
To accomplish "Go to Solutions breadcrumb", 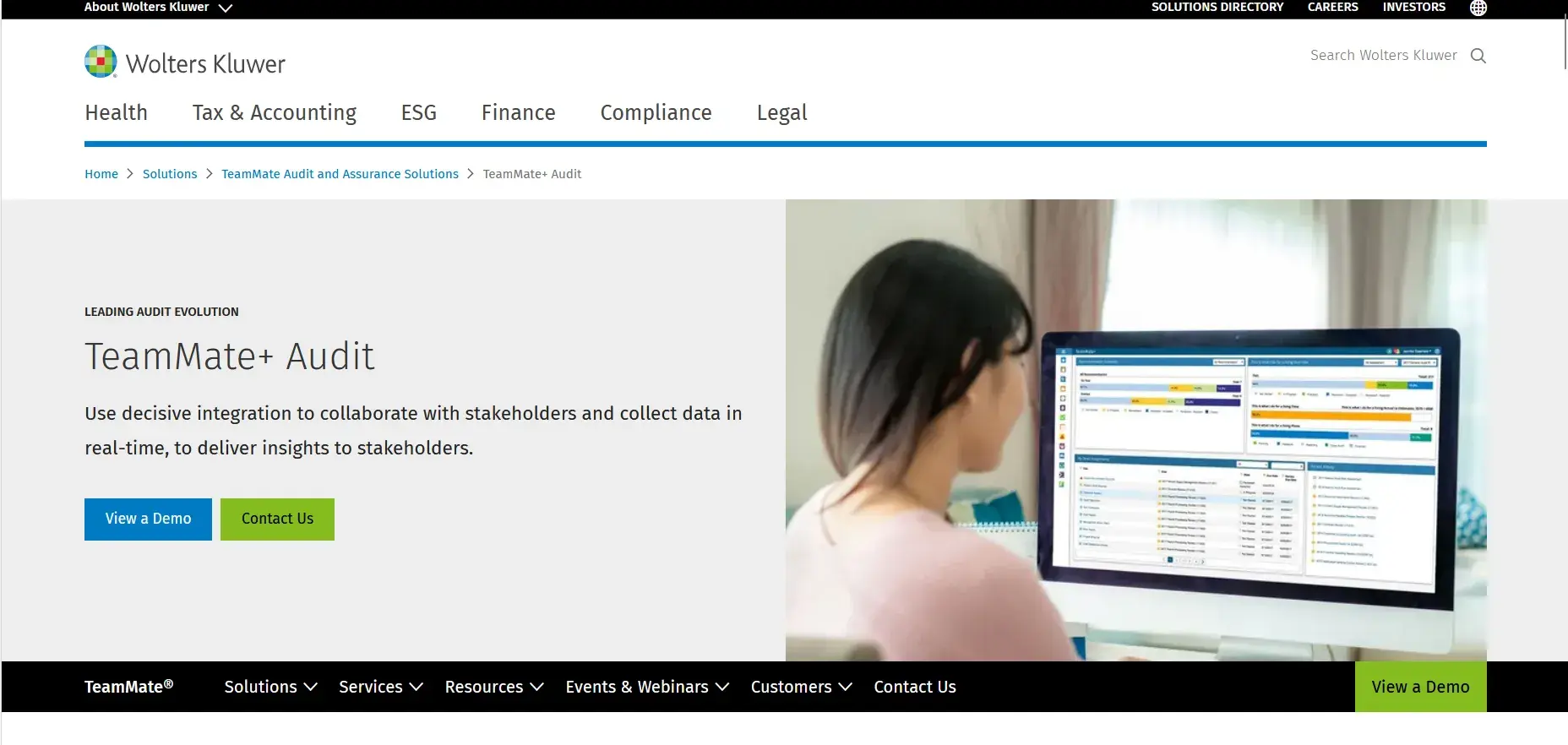I will click(170, 174).
